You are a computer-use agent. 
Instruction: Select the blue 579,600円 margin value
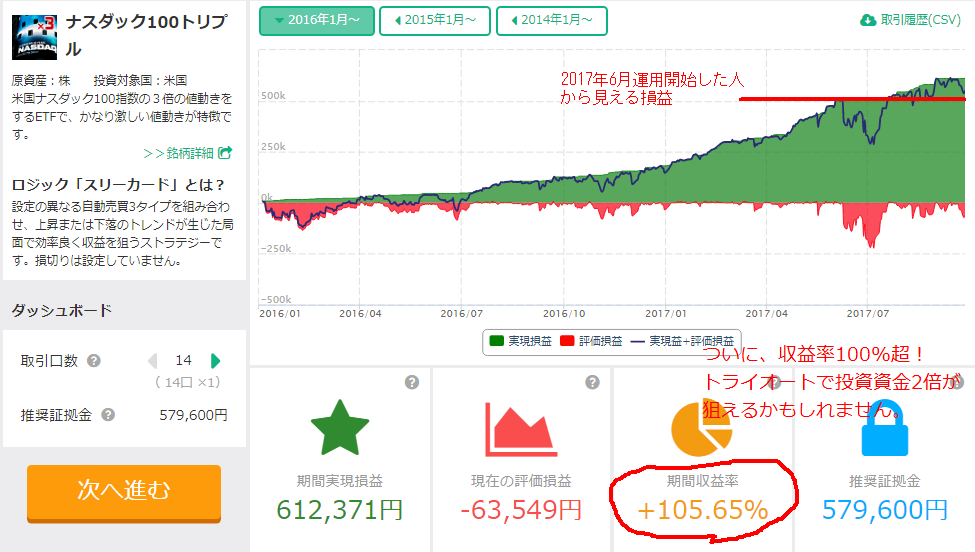[x=885, y=510]
